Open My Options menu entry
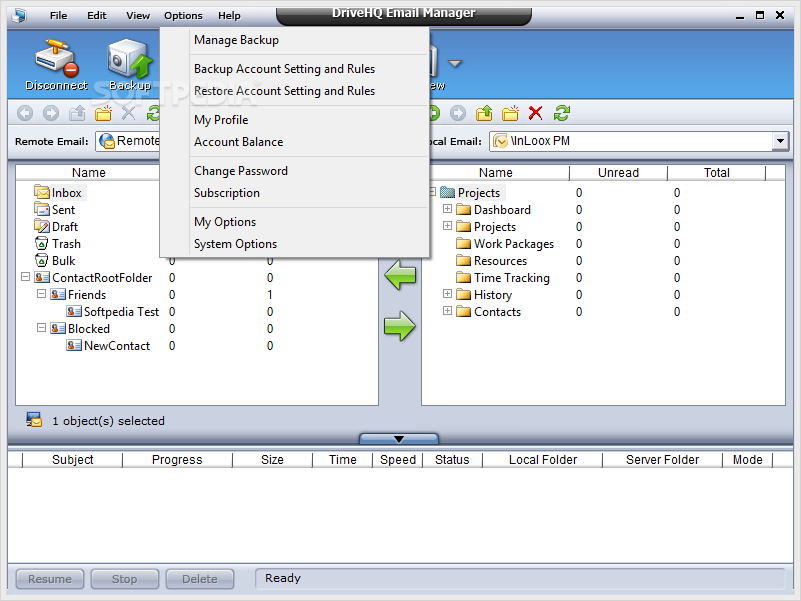 click(309, 222)
